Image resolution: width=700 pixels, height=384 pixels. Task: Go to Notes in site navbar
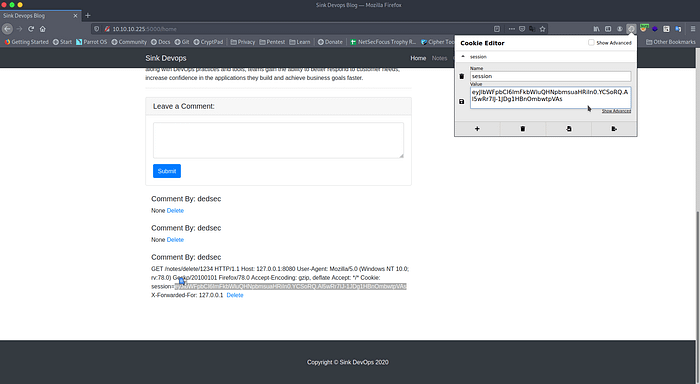439,58
